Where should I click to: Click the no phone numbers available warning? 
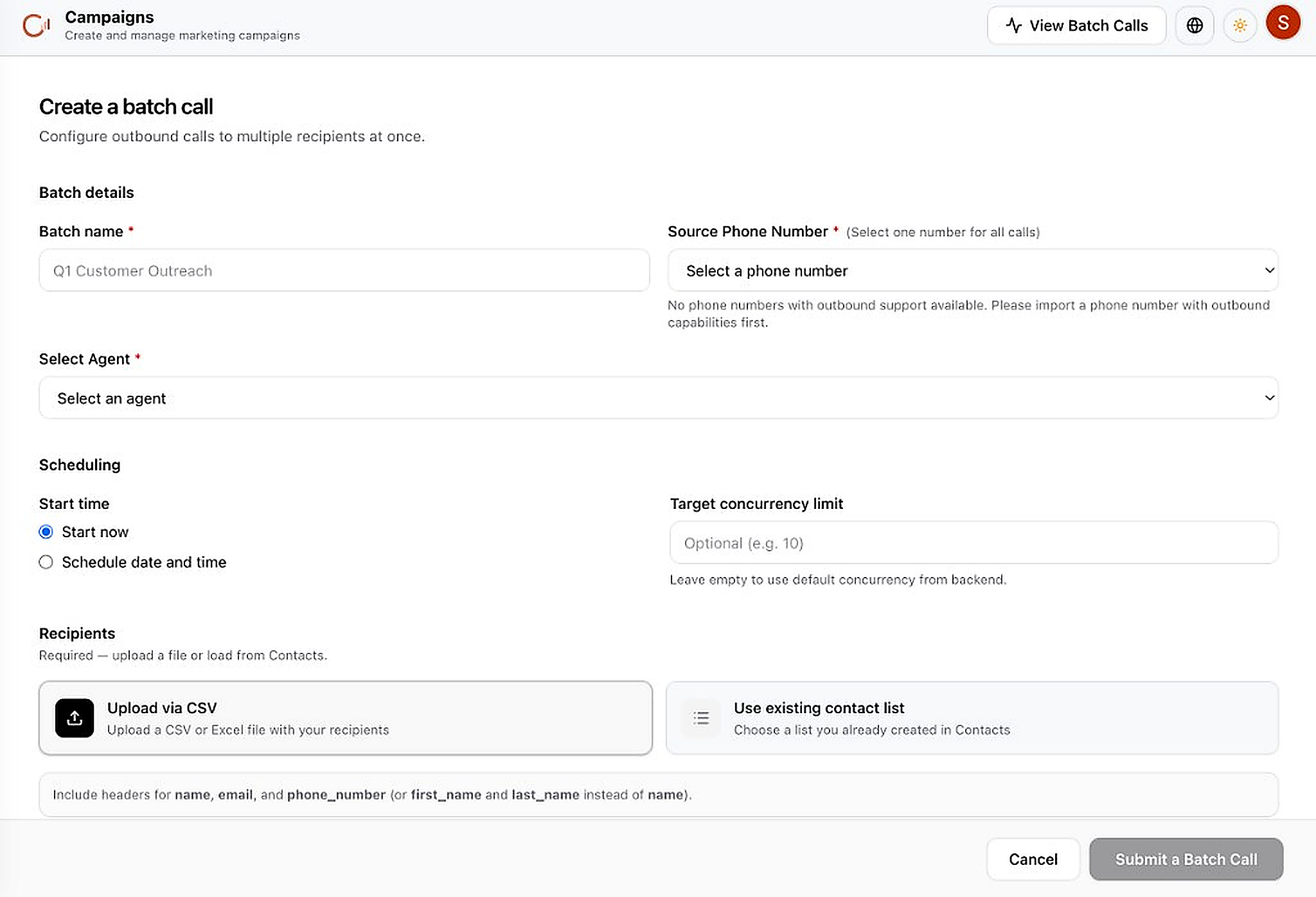[x=968, y=314]
